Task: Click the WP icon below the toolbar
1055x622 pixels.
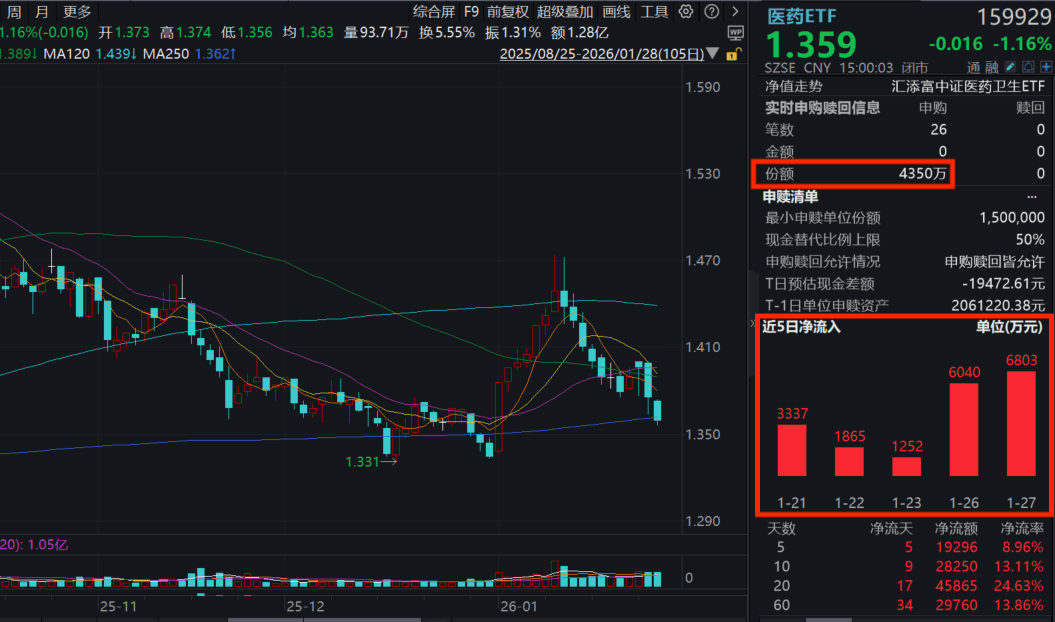Action: click(x=736, y=32)
